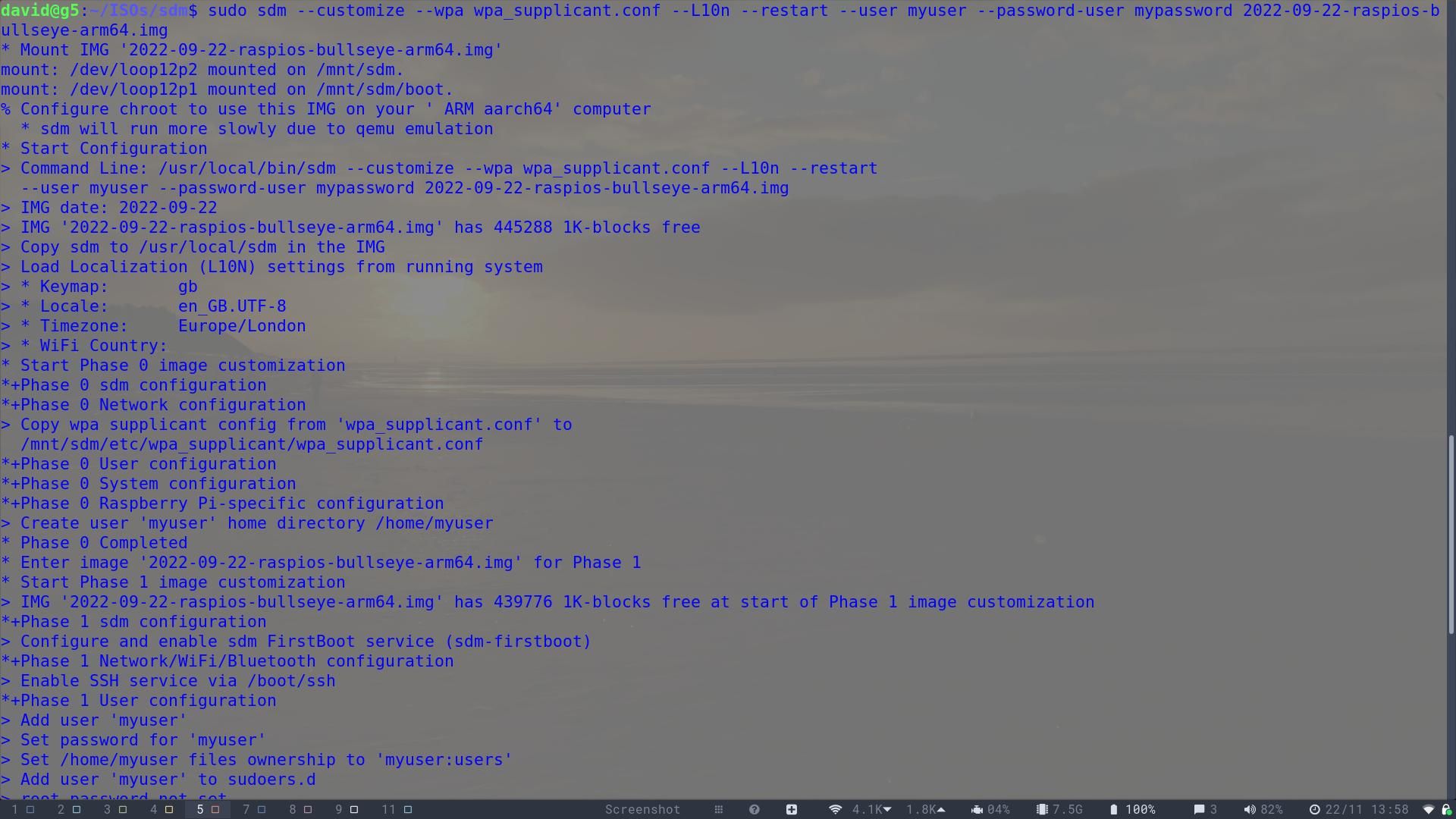Click the Screenshot label in status bar

(642, 810)
